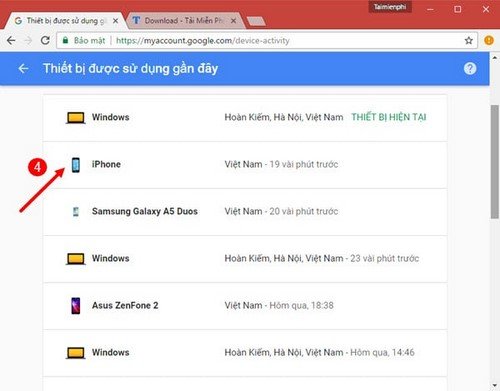Viewport: 500px width, 391px height.
Task: Click the iPhone device icon
Action: click(76, 165)
